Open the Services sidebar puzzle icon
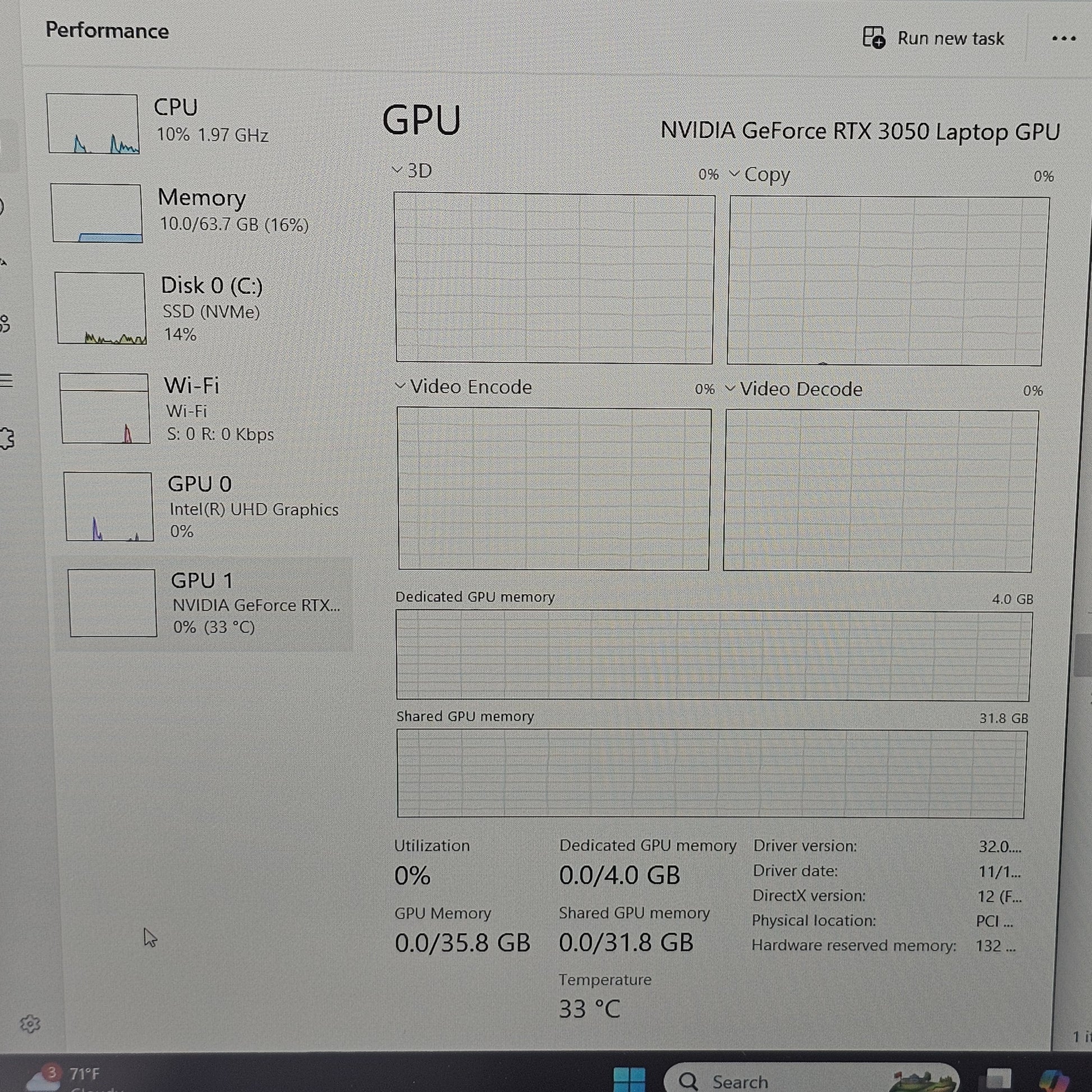 click(7, 438)
